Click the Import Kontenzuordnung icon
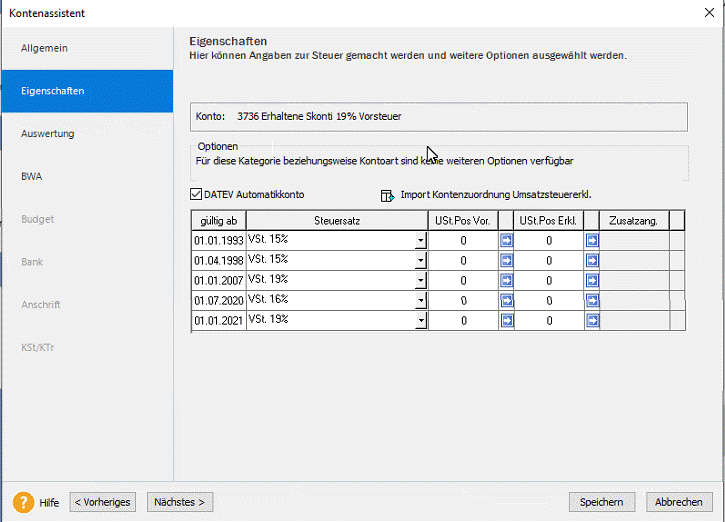 [x=388, y=195]
